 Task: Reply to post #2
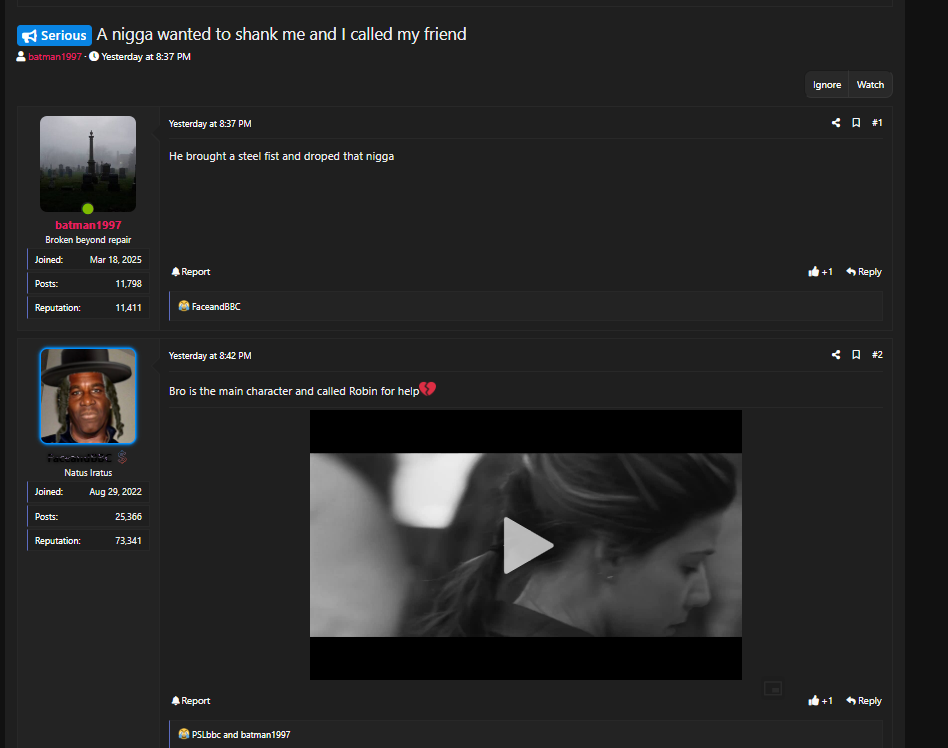click(864, 700)
